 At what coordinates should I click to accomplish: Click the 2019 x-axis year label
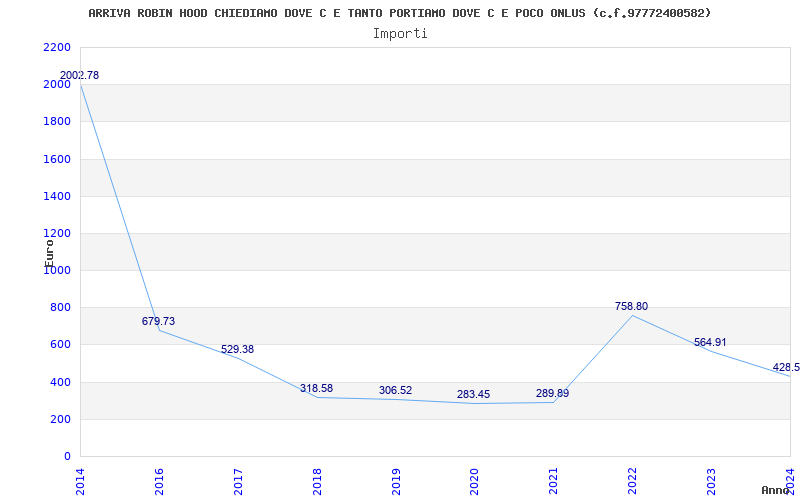396,481
